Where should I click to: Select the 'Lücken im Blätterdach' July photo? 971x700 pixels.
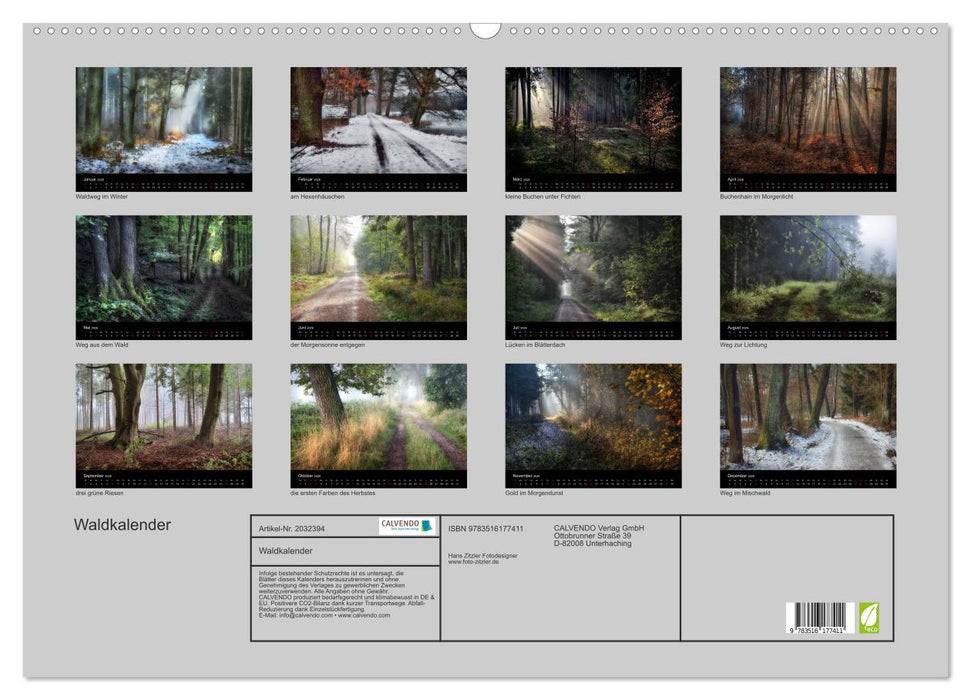pos(593,269)
